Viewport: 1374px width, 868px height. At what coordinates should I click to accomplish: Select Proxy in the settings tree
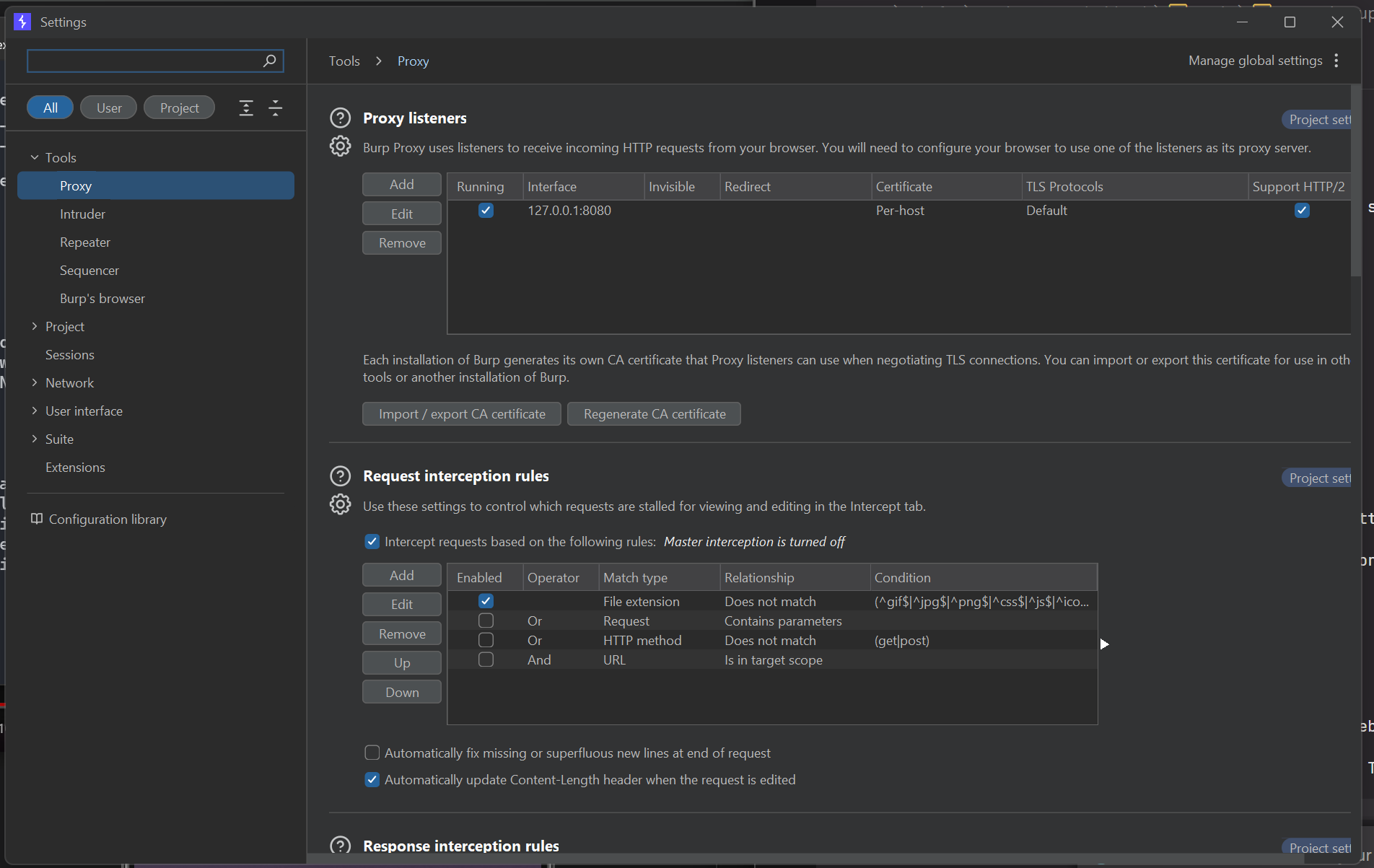(x=156, y=185)
